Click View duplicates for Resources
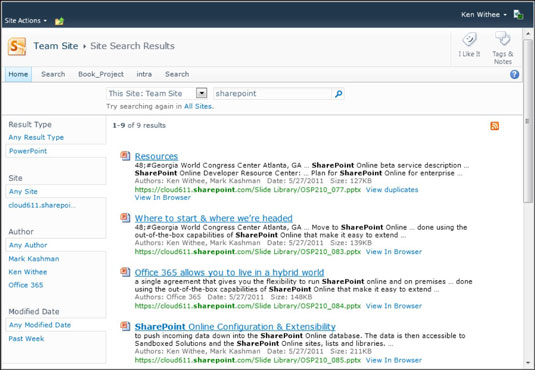The width and height of the screenshot is (535, 370). (392, 190)
